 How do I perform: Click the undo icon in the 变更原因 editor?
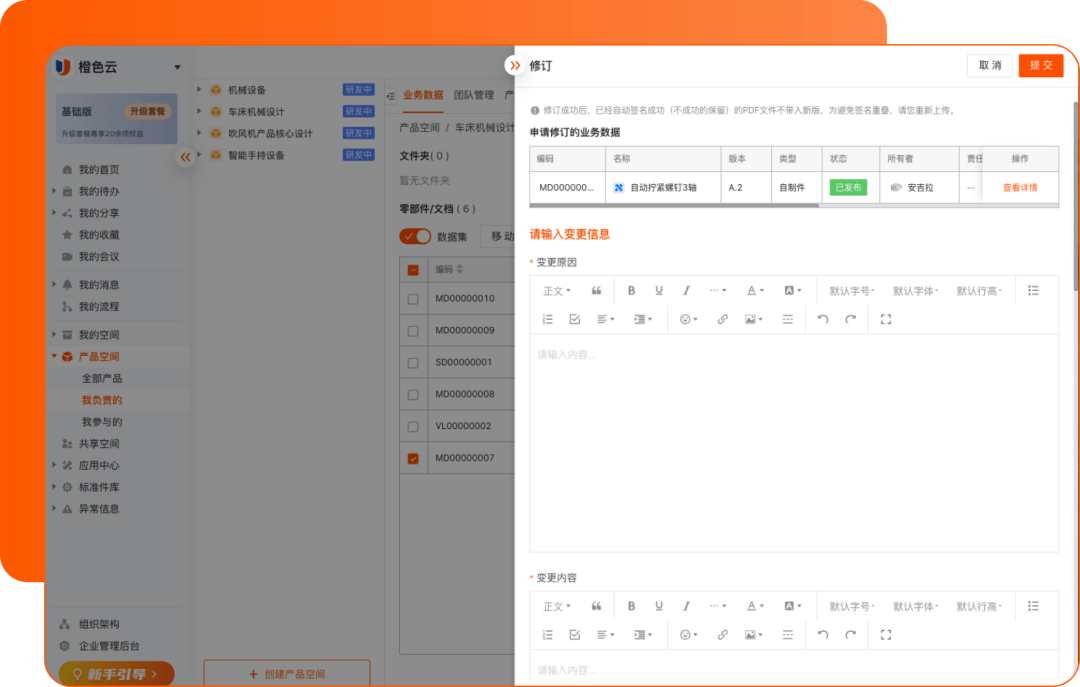[x=823, y=320]
